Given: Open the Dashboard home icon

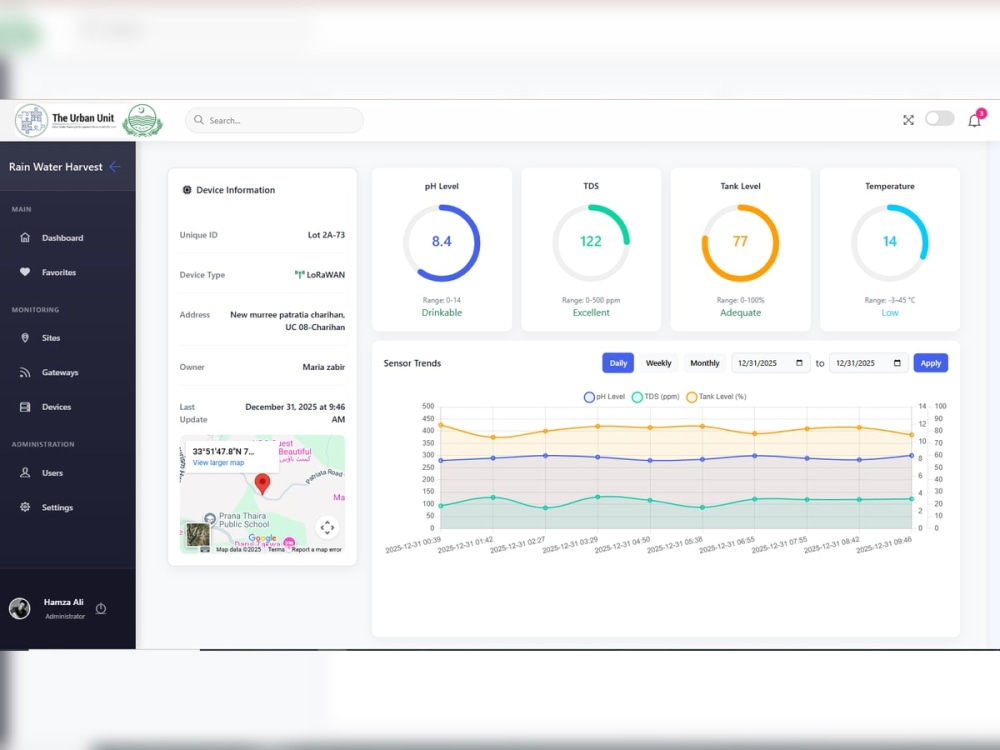Looking at the screenshot, I should (25, 237).
